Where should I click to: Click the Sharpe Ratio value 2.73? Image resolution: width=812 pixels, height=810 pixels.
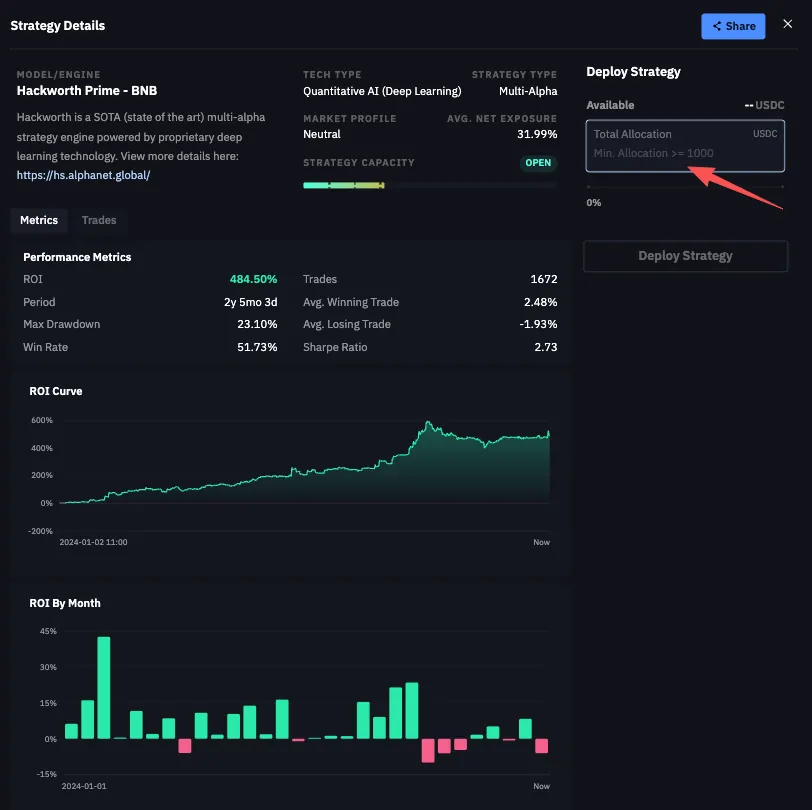545,347
